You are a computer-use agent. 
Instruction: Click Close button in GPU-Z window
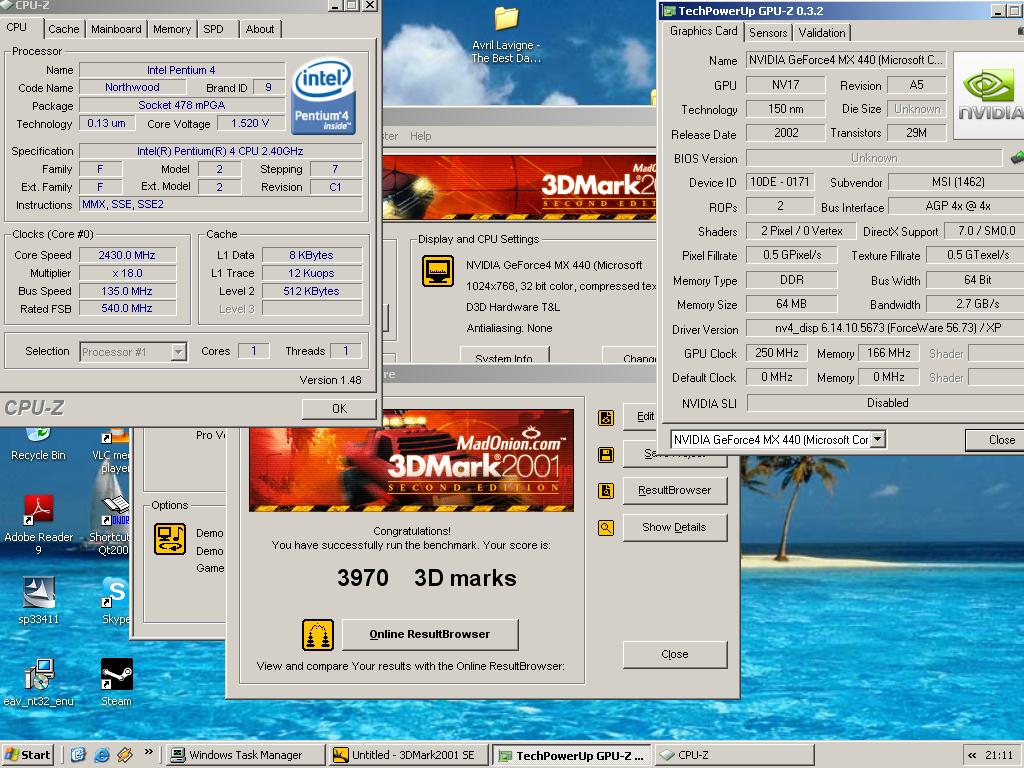point(995,440)
